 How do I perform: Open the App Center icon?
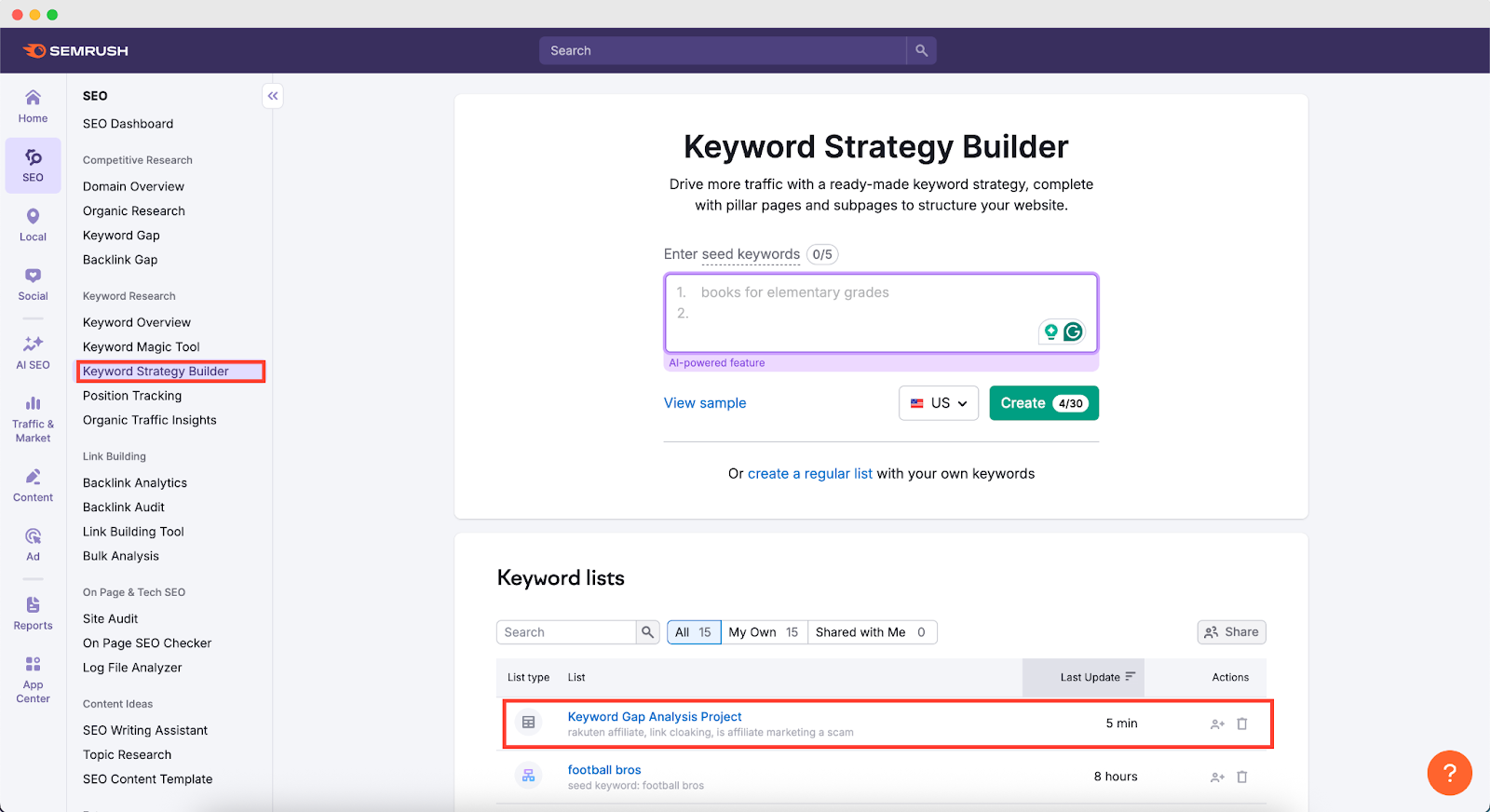[33, 679]
